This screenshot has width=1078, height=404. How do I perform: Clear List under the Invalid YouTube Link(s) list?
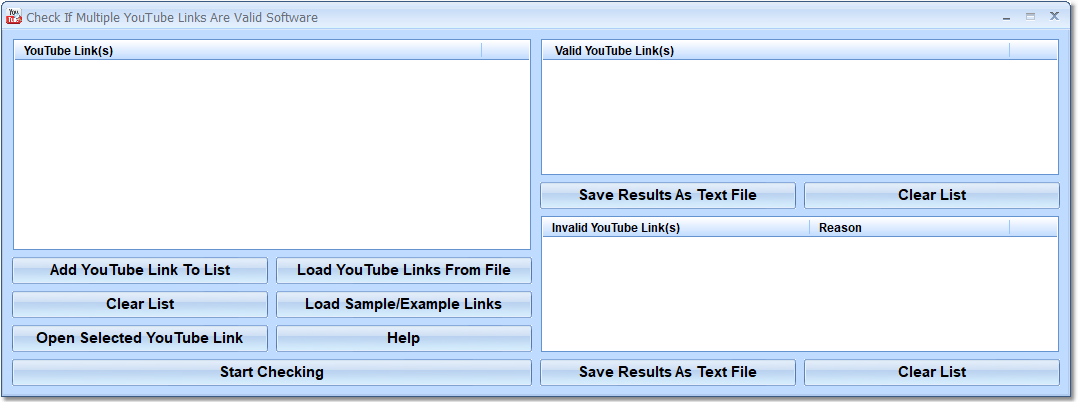(932, 372)
